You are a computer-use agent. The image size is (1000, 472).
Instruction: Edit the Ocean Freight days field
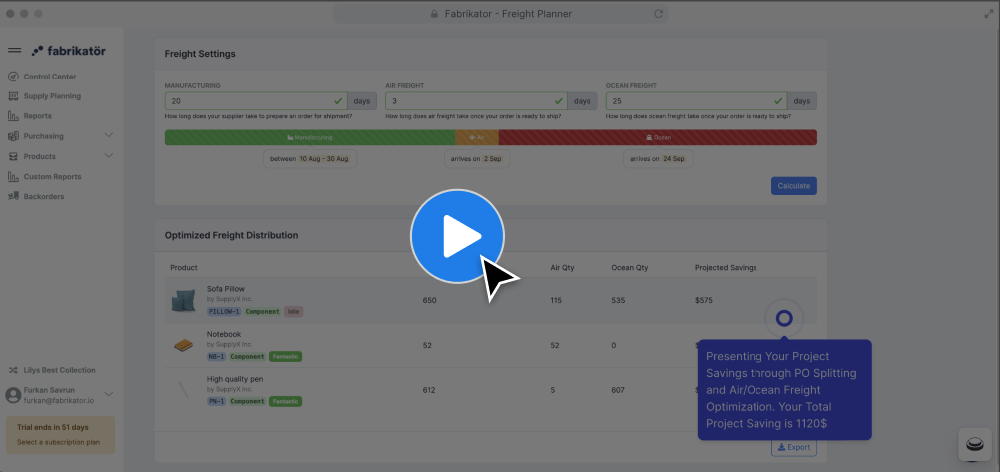[696, 101]
